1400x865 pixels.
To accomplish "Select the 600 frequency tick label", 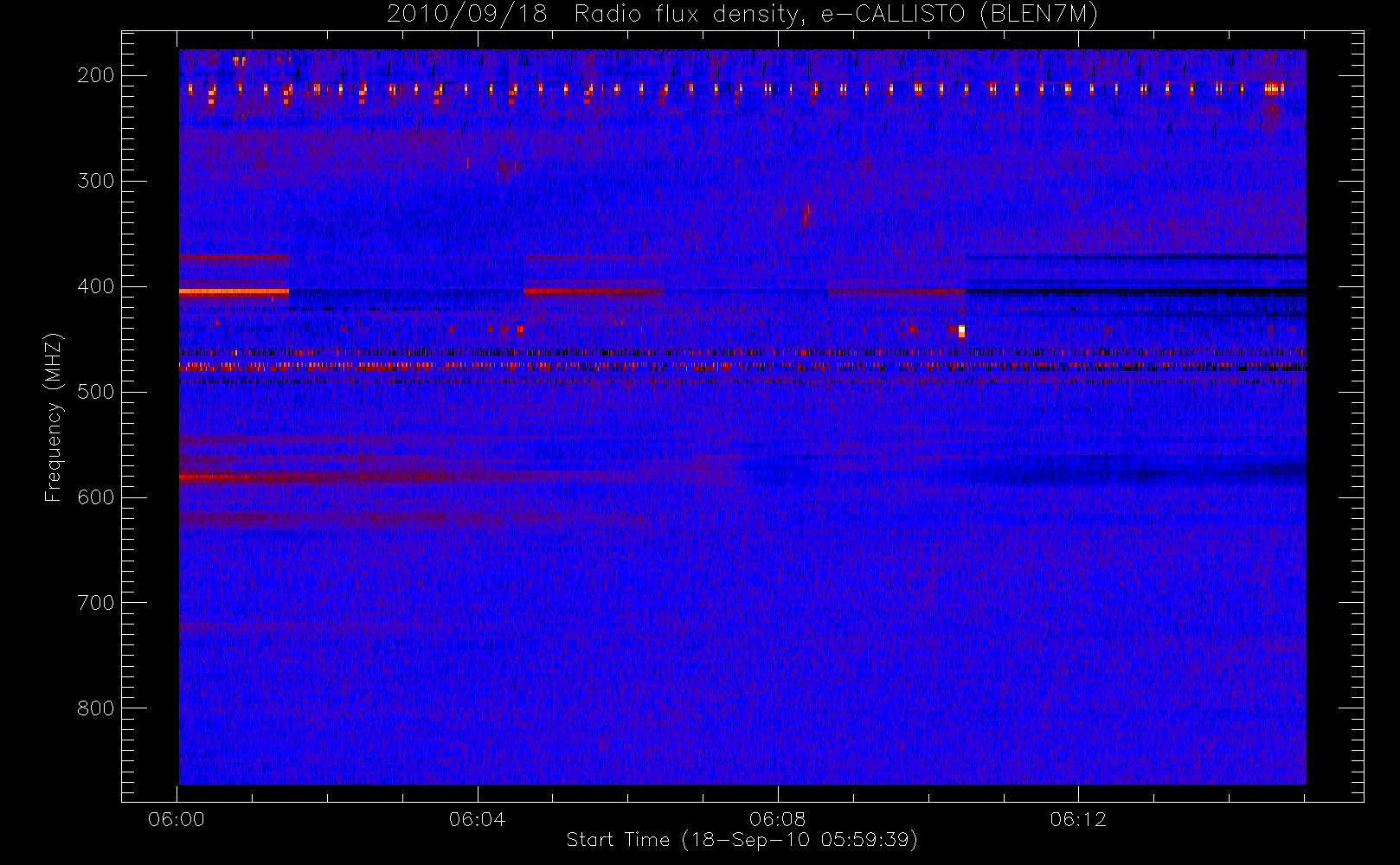I will coord(95,497).
